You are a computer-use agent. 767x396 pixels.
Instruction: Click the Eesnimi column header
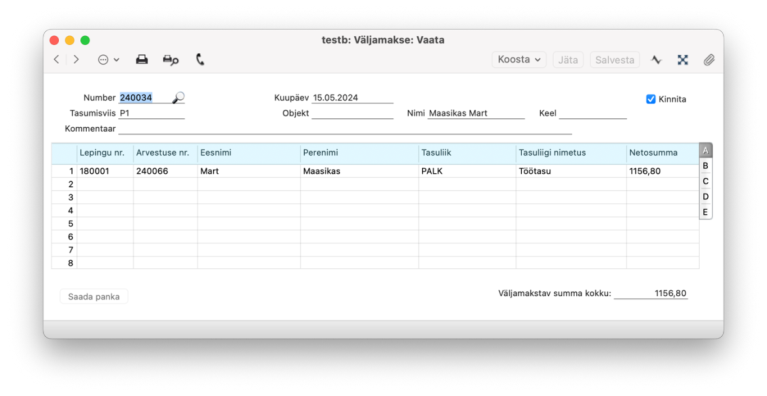coord(249,153)
